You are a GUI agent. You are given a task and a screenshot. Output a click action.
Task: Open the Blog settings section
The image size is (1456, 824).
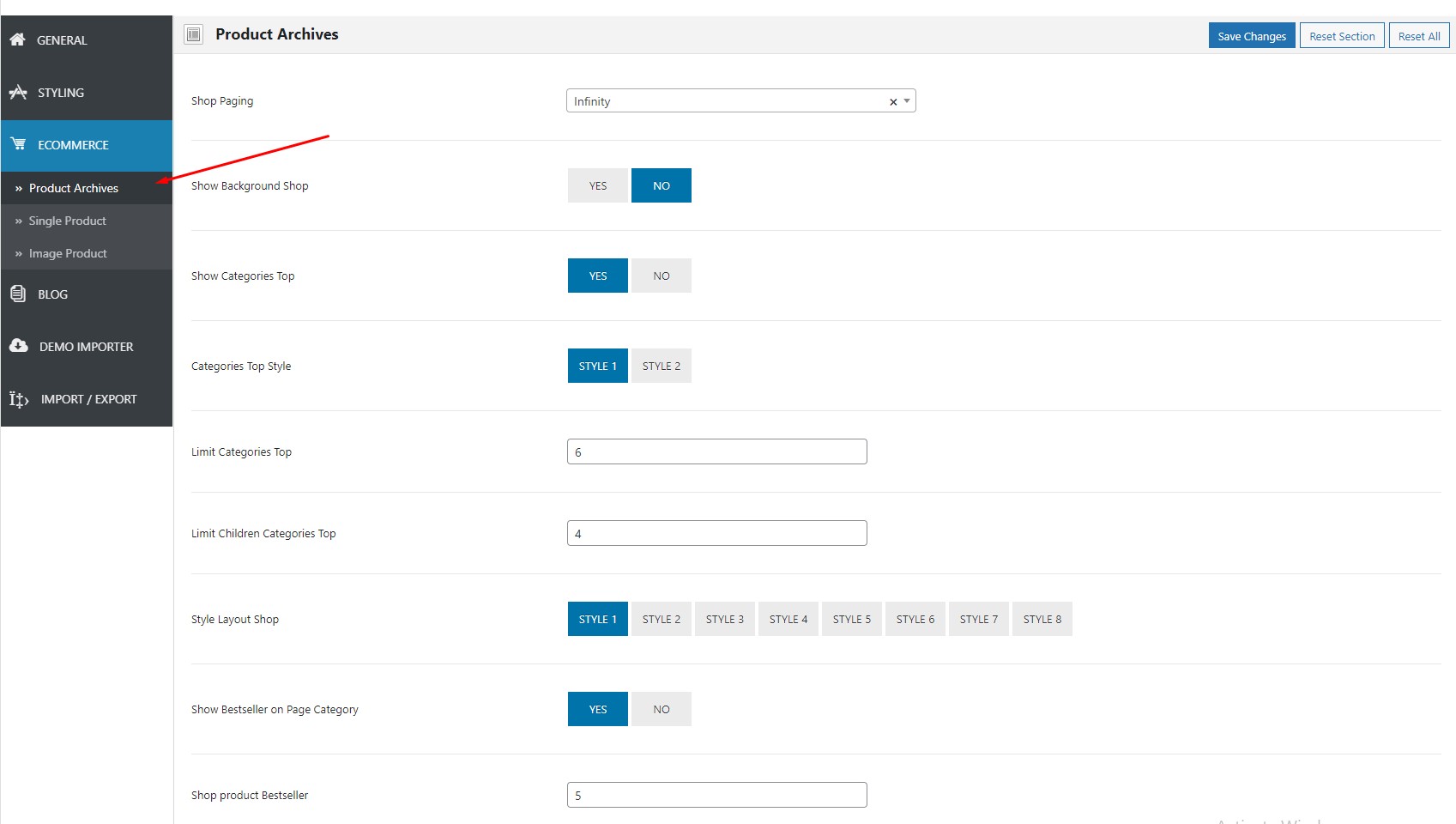coord(87,294)
